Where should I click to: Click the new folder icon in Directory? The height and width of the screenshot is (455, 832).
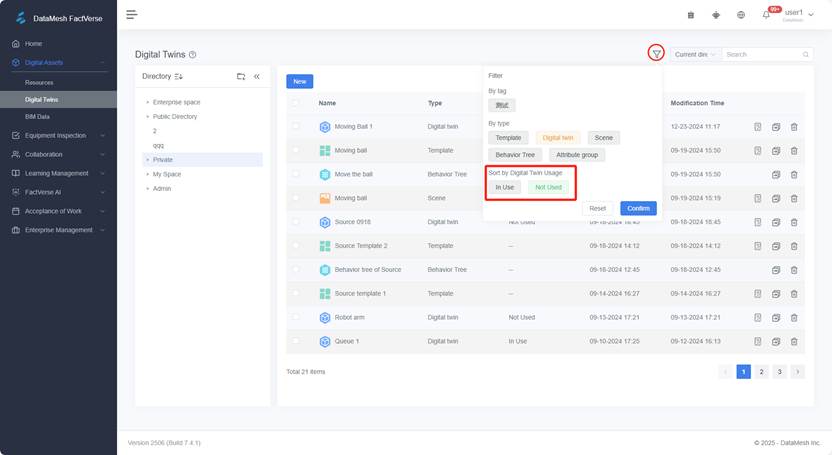pyautogui.click(x=241, y=76)
